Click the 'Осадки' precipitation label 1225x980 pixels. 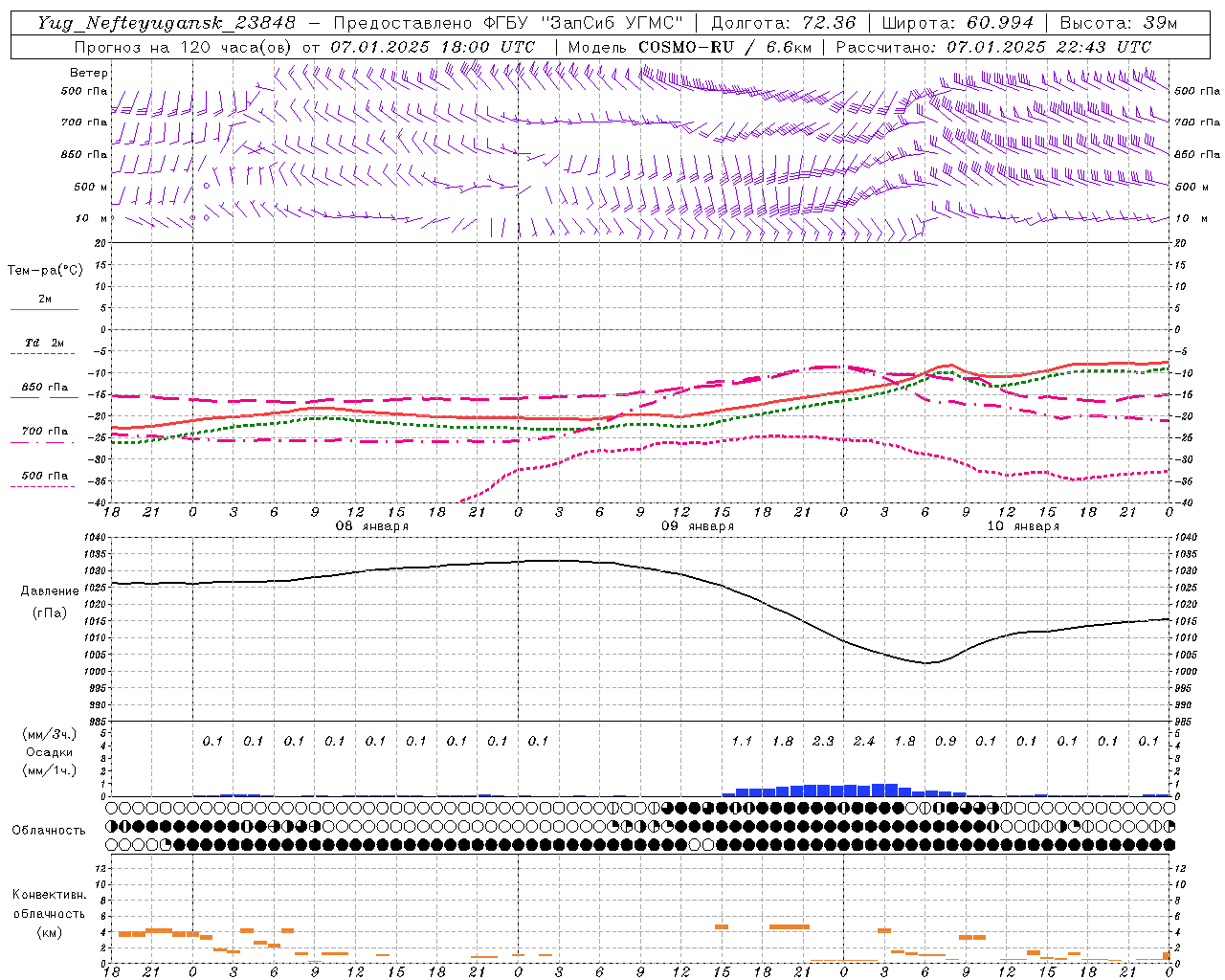click(49, 752)
